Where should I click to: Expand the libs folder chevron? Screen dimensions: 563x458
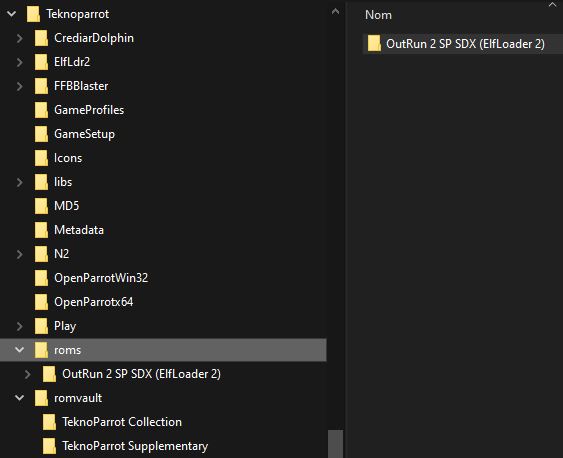(x=20, y=182)
